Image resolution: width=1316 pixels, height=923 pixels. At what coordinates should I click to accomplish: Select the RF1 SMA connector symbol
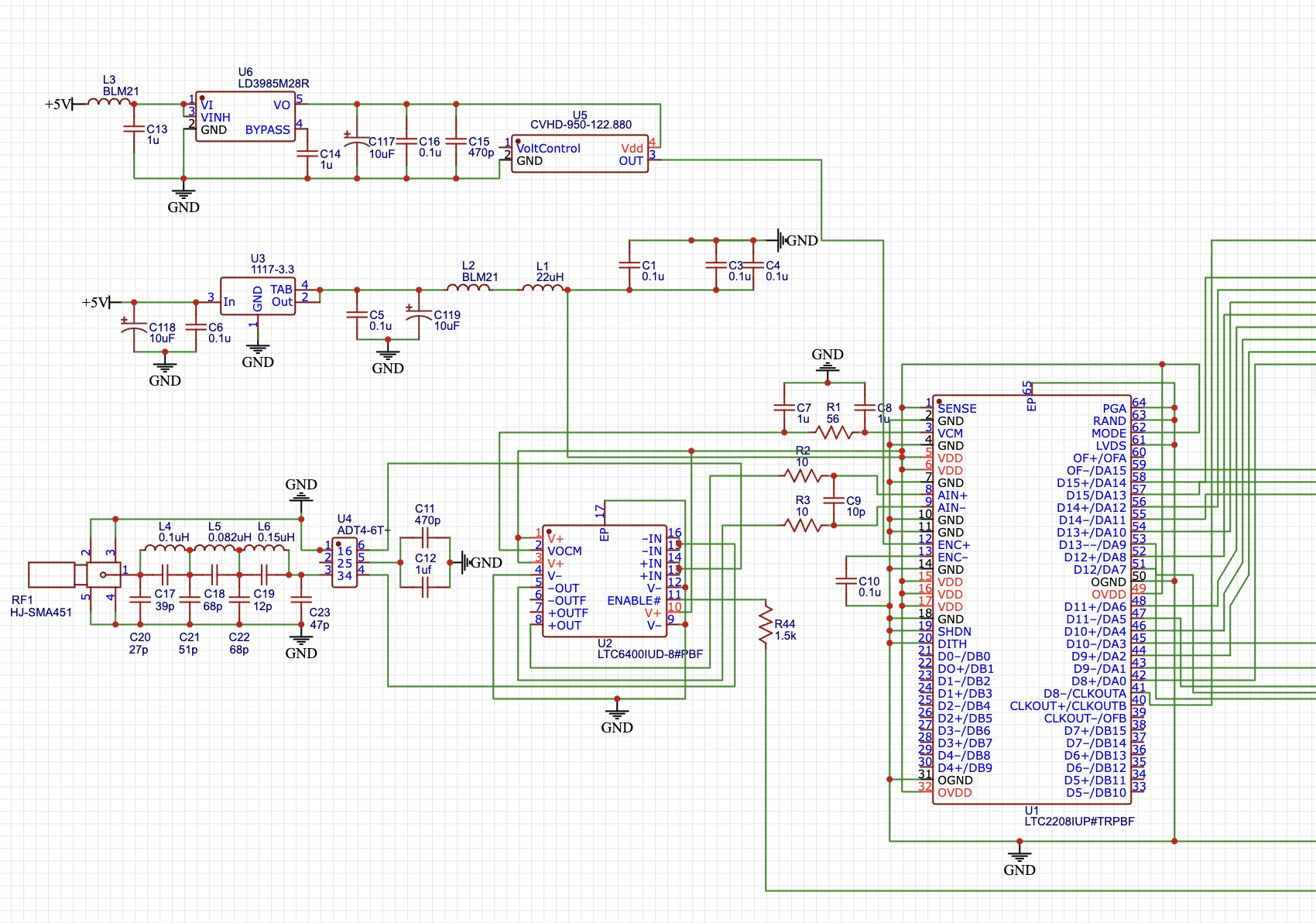(74, 575)
